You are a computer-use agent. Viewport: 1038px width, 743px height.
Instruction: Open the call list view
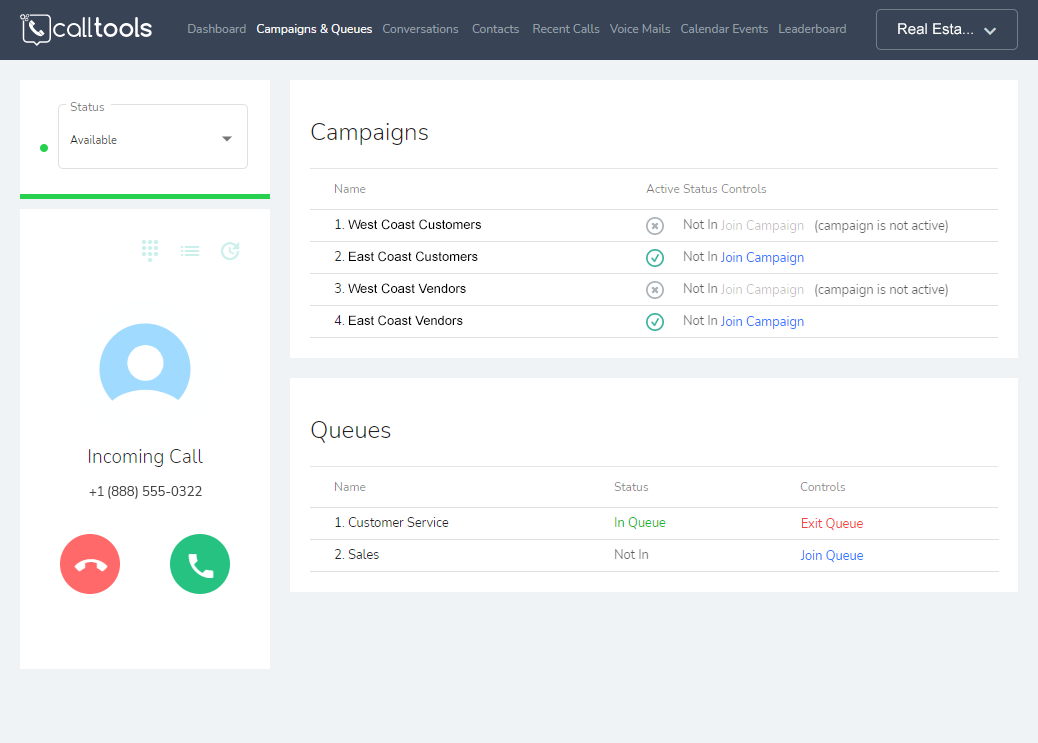pyautogui.click(x=190, y=251)
